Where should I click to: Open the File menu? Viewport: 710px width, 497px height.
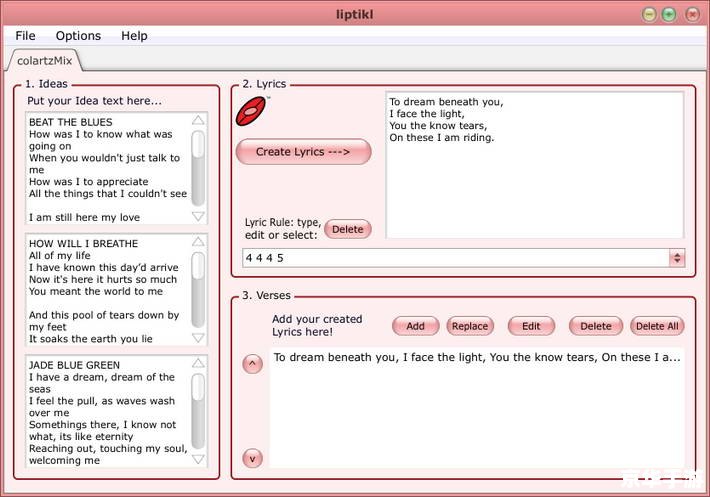(x=25, y=36)
